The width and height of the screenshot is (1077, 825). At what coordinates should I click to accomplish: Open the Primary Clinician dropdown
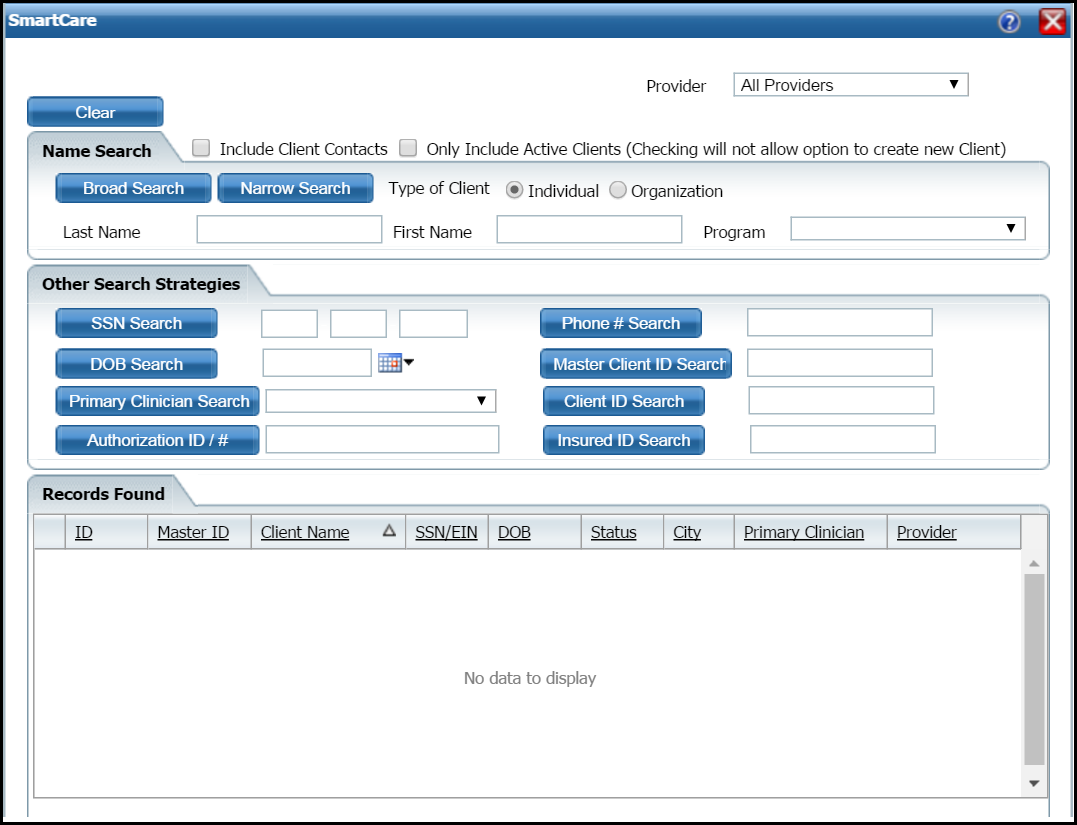pyautogui.click(x=380, y=401)
